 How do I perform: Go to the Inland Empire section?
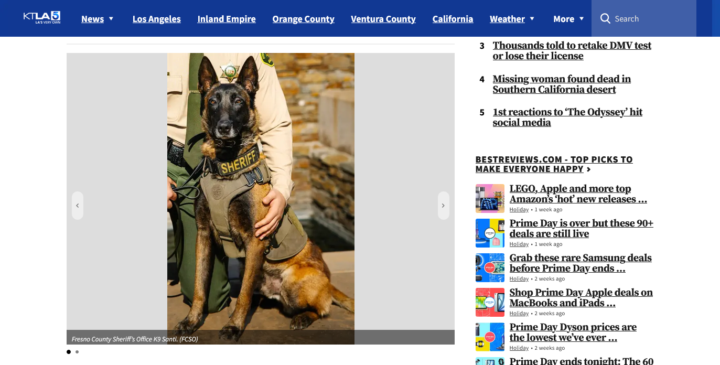(226, 19)
